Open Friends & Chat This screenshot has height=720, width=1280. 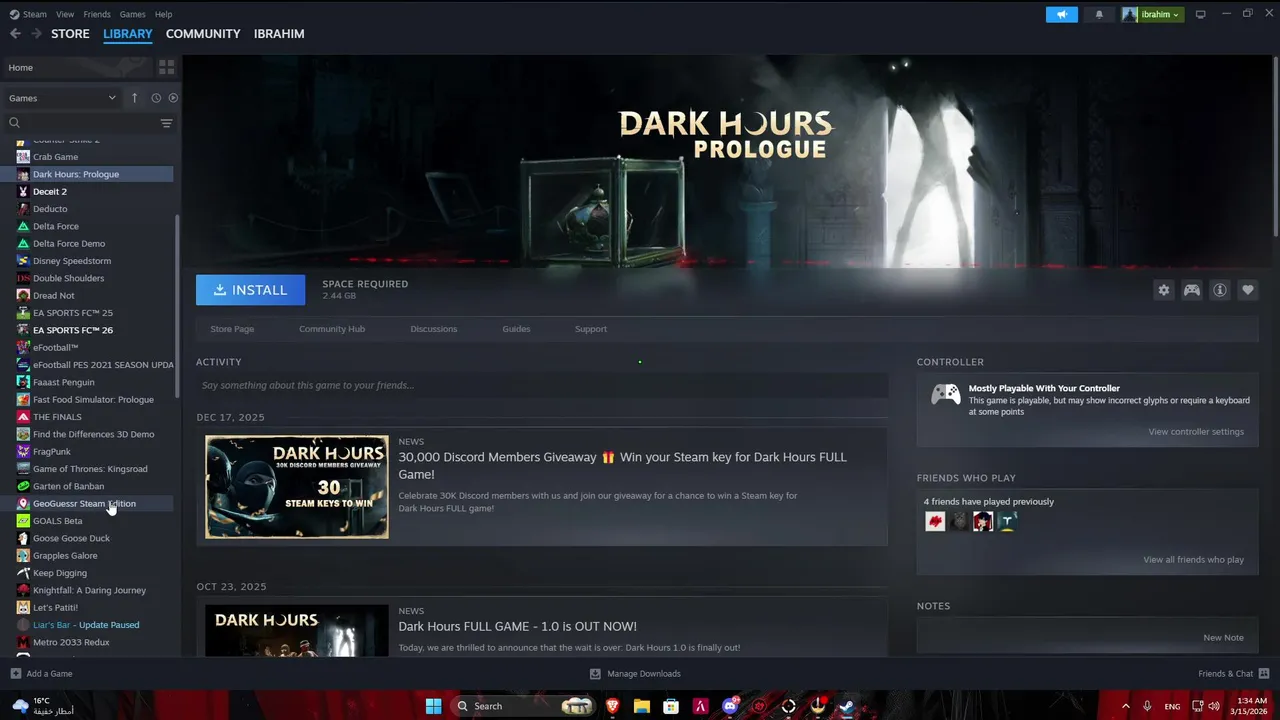pyautogui.click(x=1234, y=674)
